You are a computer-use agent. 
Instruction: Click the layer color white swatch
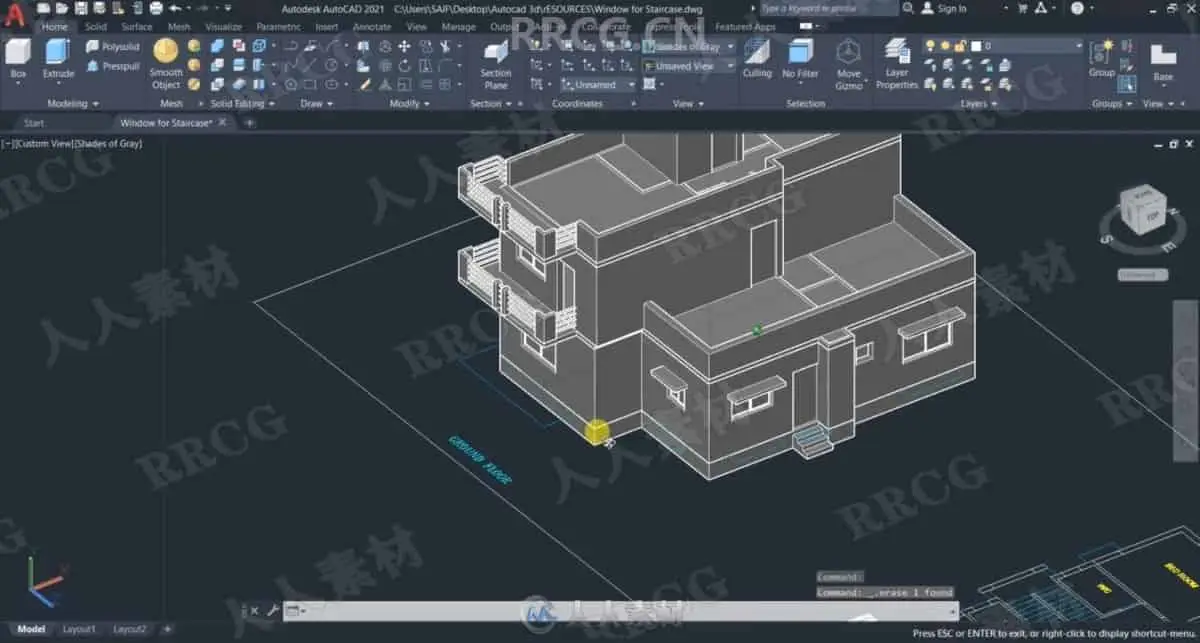pos(975,46)
